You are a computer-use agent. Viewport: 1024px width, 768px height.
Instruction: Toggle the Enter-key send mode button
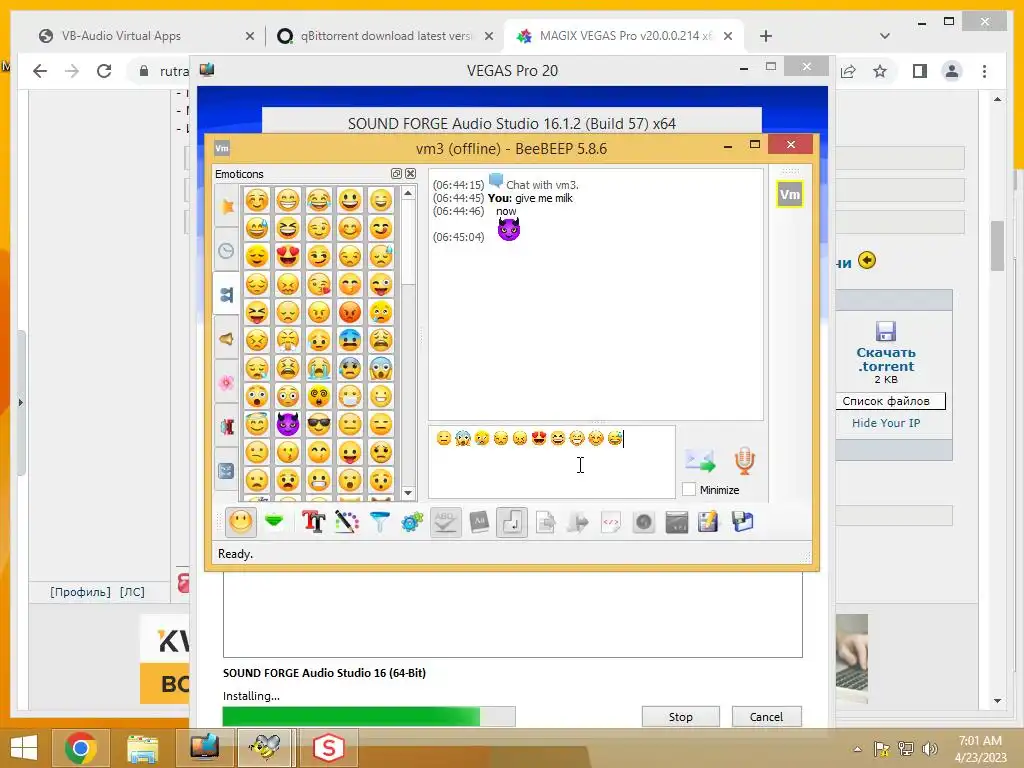(x=512, y=522)
